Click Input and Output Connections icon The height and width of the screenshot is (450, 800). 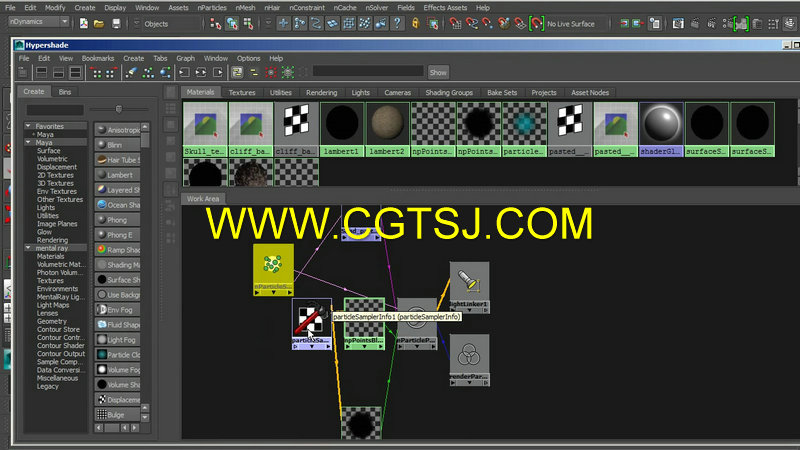pyautogui.click(x=201, y=72)
